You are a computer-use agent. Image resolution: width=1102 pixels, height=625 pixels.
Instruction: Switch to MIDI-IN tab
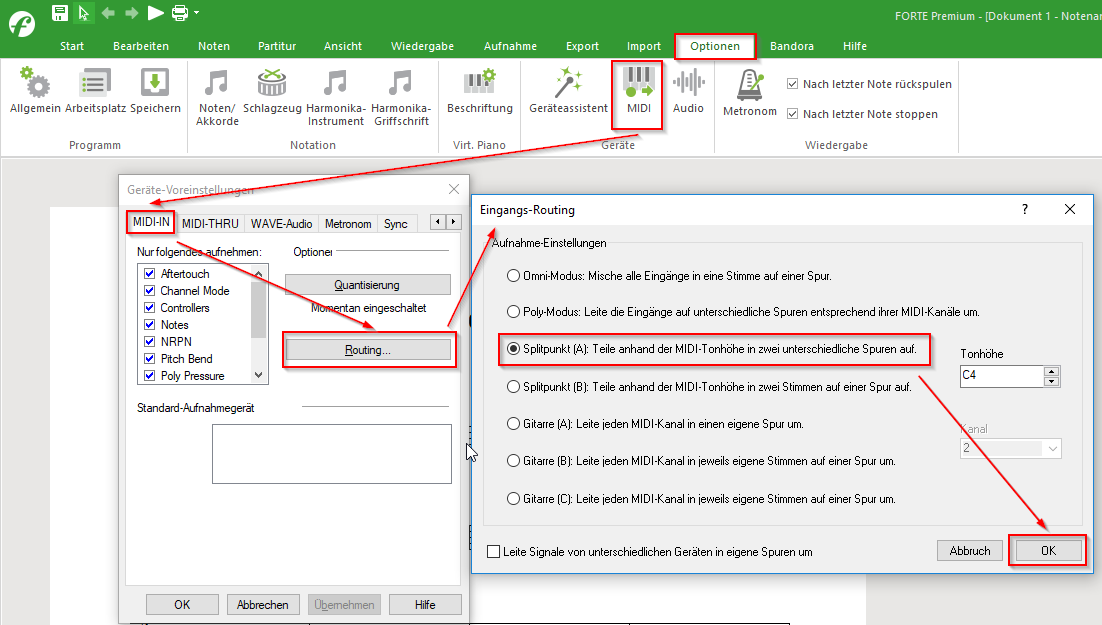click(151, 222)
